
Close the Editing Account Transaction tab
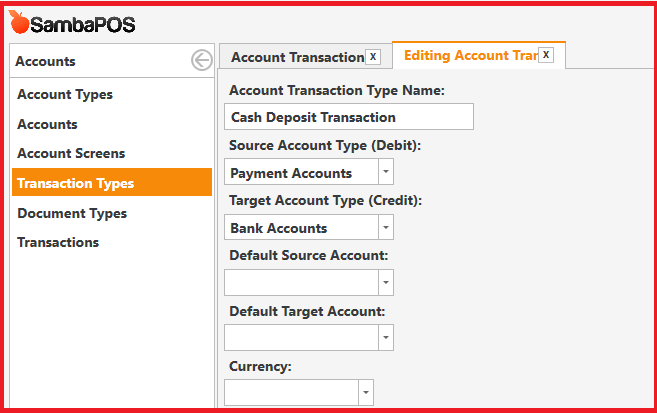pos(546,55)
